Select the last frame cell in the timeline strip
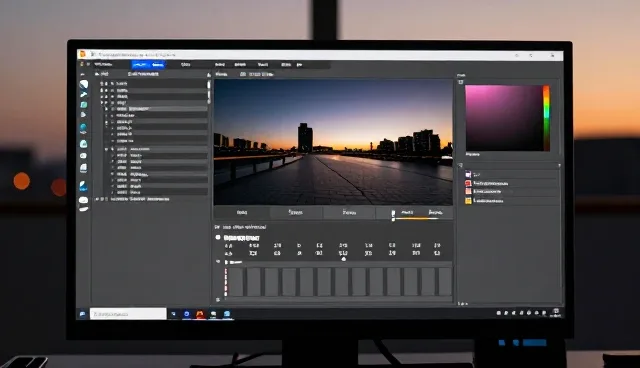Viewport: 640px width, 368px height. (x=445, y=282)
